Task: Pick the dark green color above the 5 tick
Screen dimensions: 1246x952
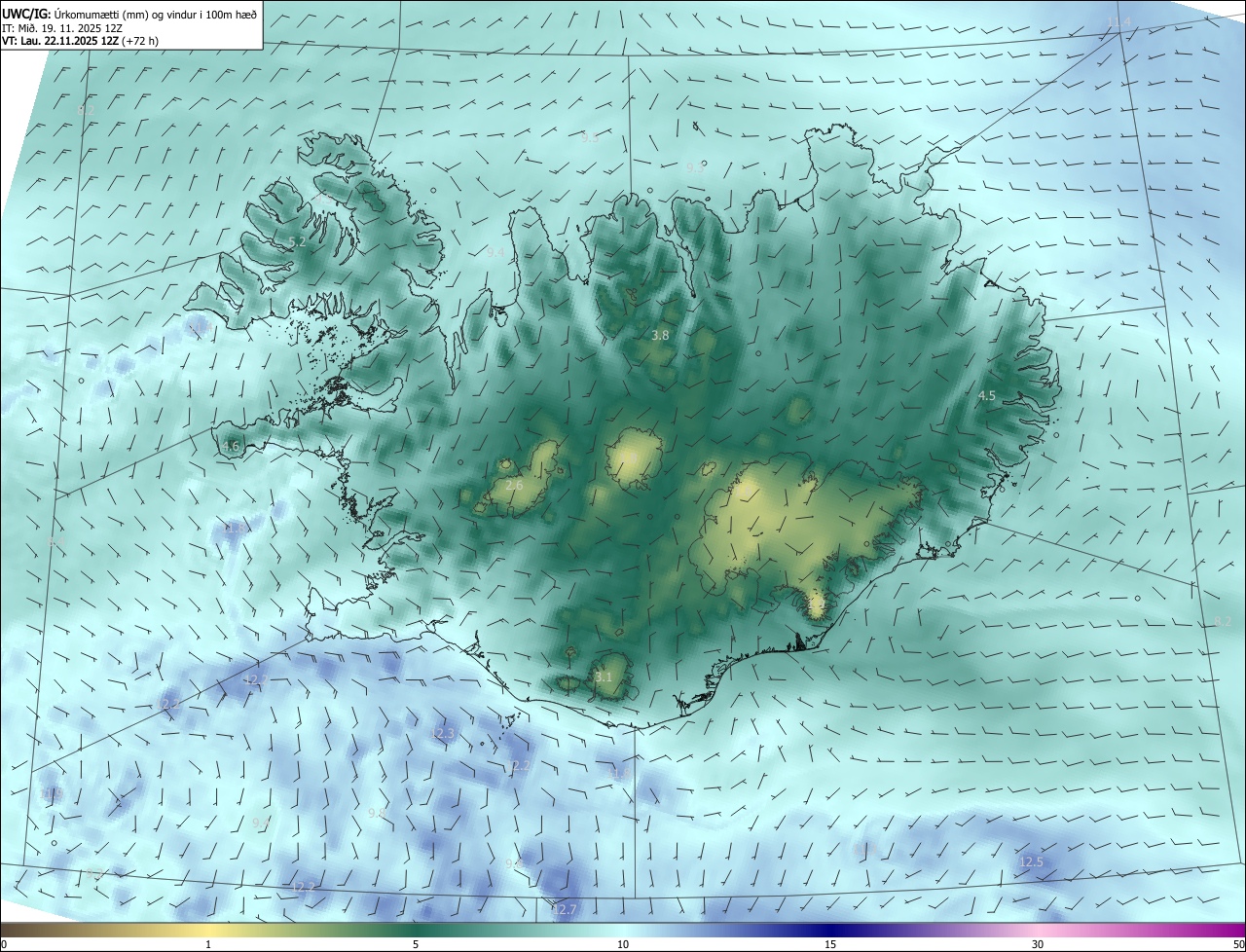Action: pyautogui.click(x=416, y=930)
